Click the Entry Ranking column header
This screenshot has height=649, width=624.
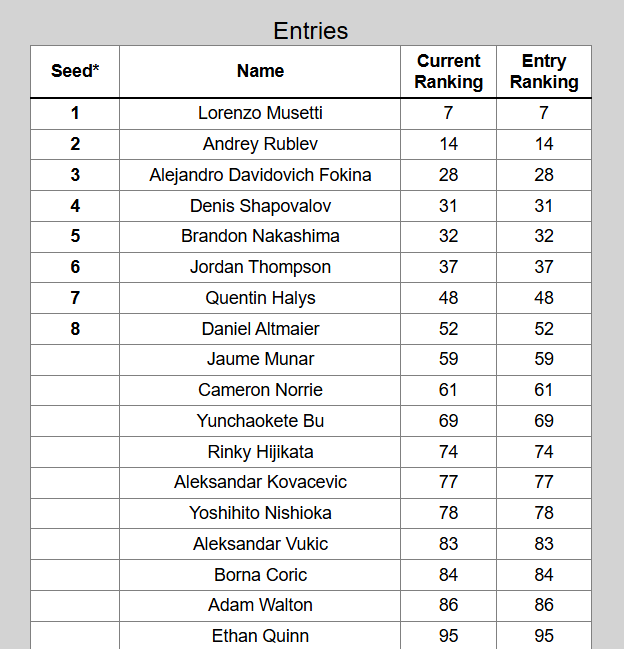[544, 72]
